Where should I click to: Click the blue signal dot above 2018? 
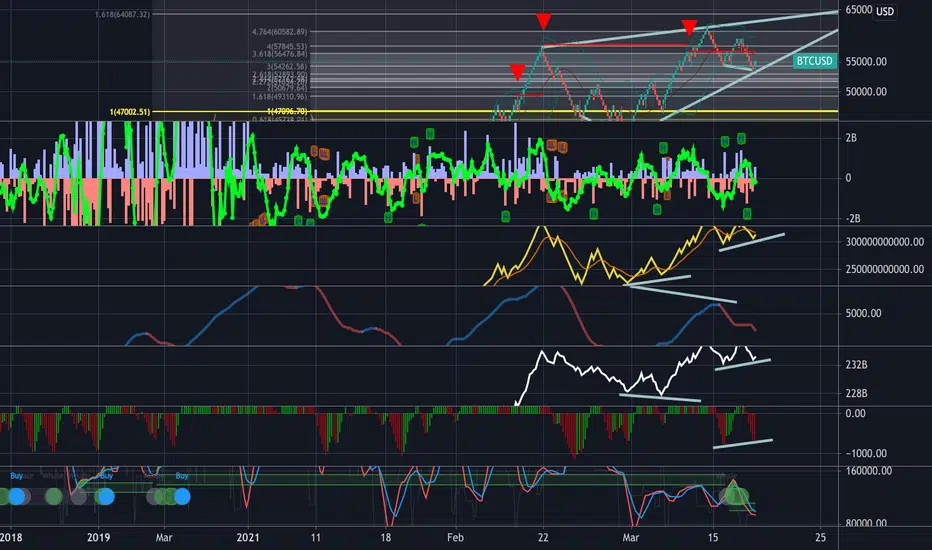click(17, 496)
